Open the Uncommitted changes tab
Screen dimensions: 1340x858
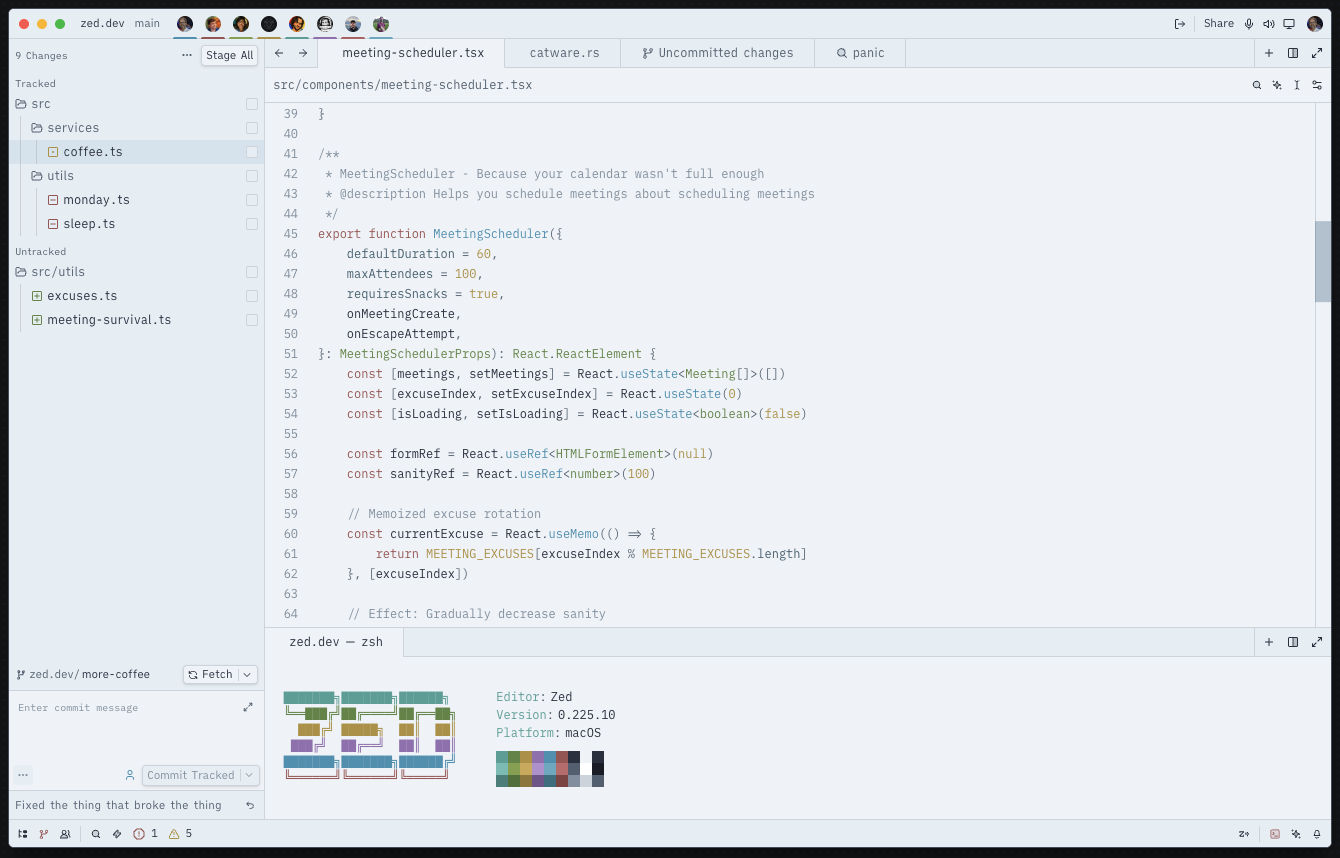[718, 53]
